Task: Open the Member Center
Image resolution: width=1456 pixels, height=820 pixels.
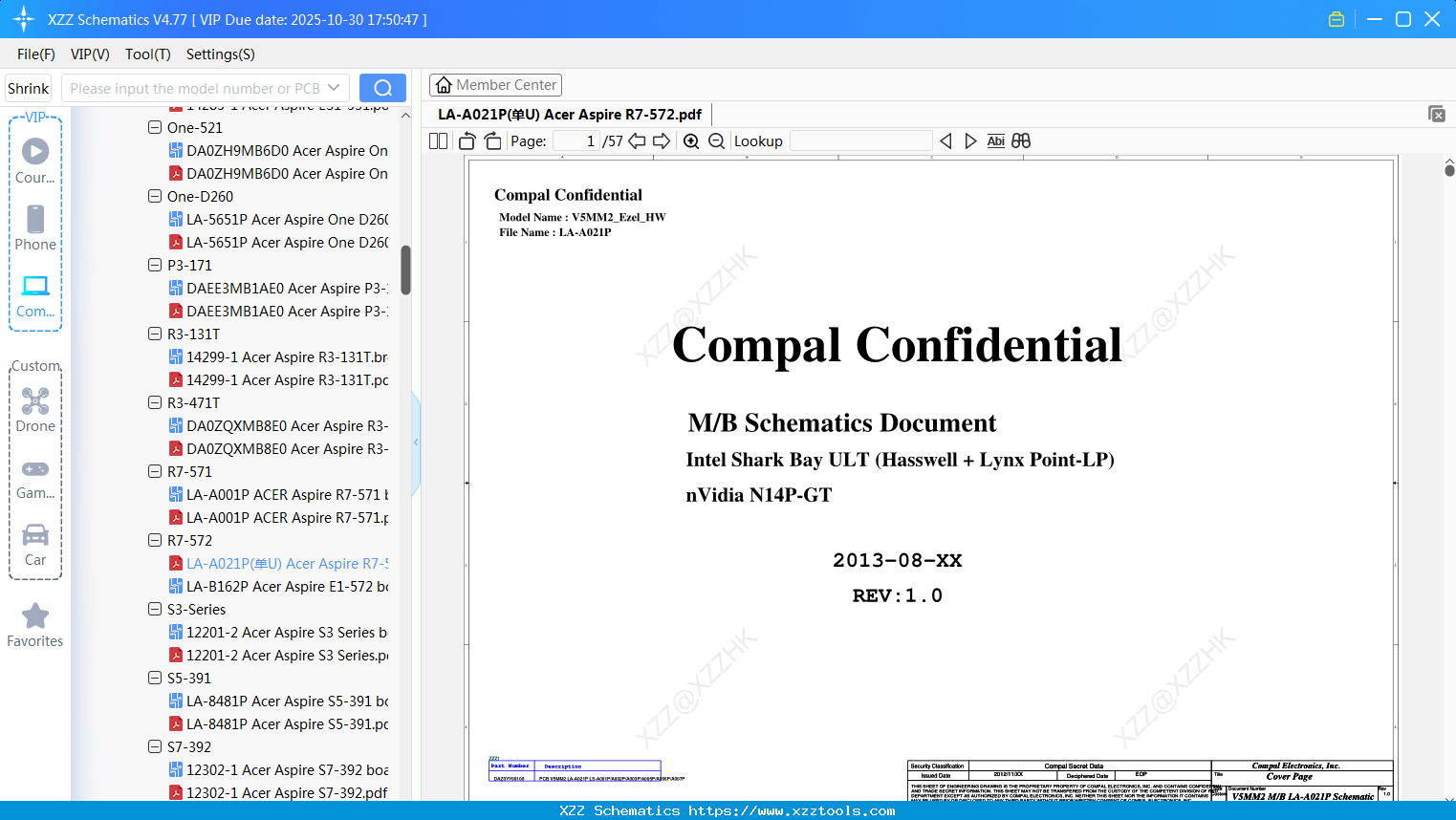Action: (495, 85)
